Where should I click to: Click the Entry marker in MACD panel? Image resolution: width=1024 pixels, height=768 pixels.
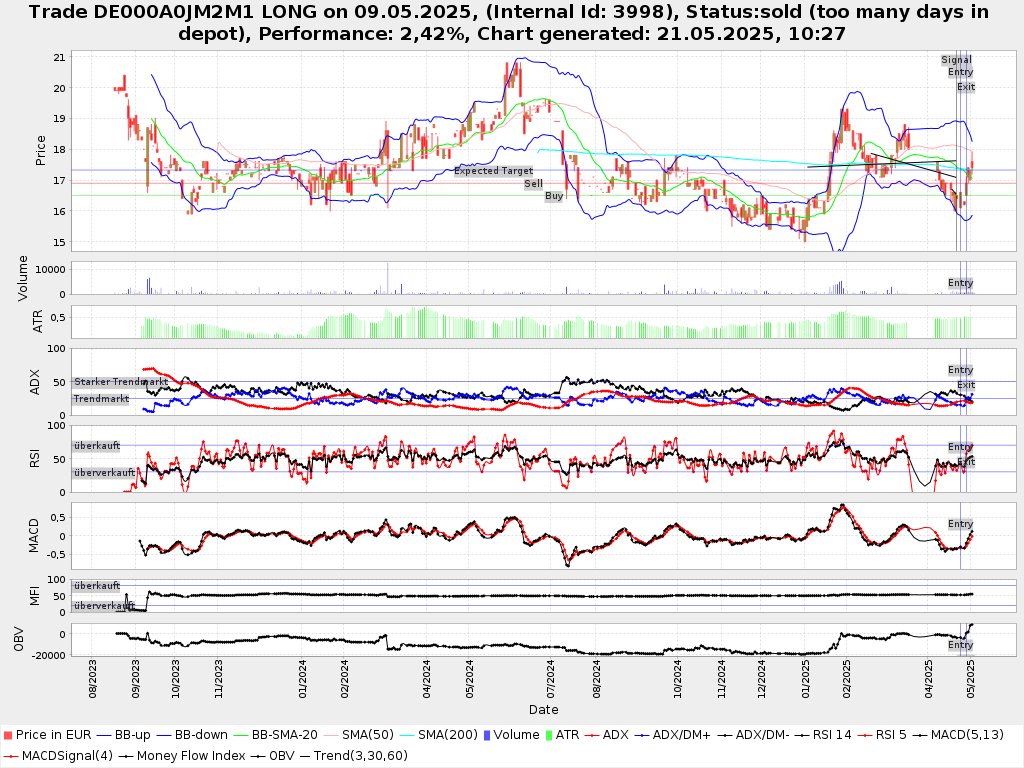click(960, 524)
